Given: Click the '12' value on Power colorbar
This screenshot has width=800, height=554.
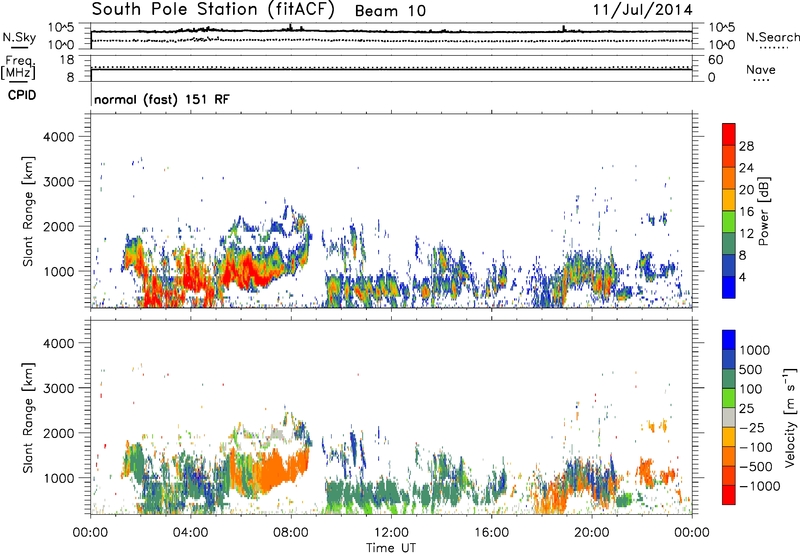Looking at the screenshot, I should [746, 234].
